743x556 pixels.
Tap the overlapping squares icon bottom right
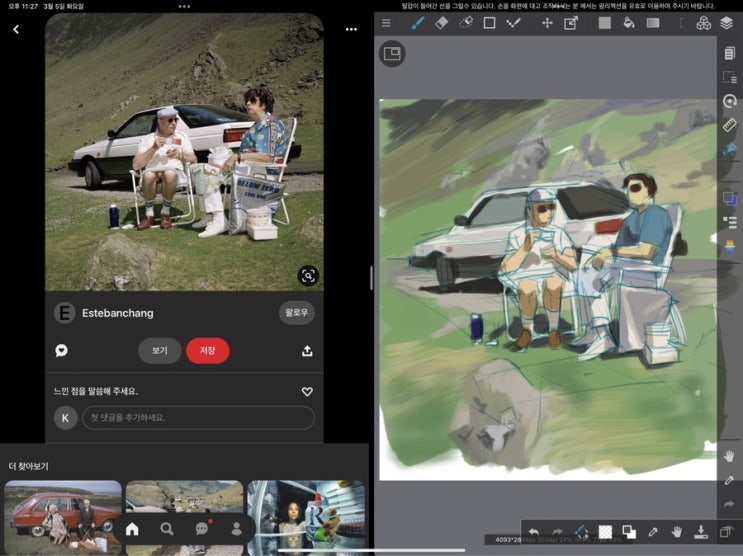click(725, 531)
